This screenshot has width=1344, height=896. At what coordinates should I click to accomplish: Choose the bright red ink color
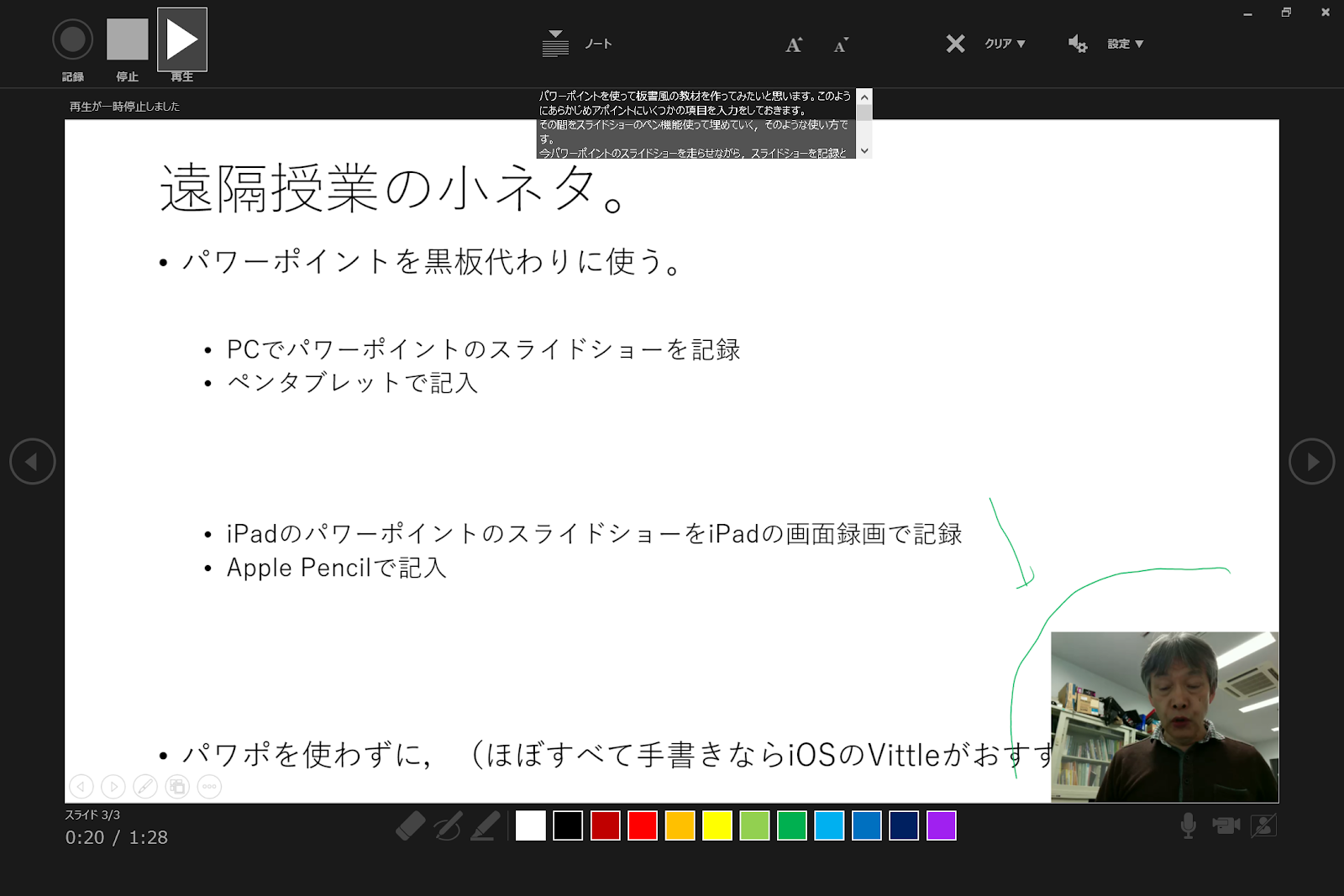[643, 825]
